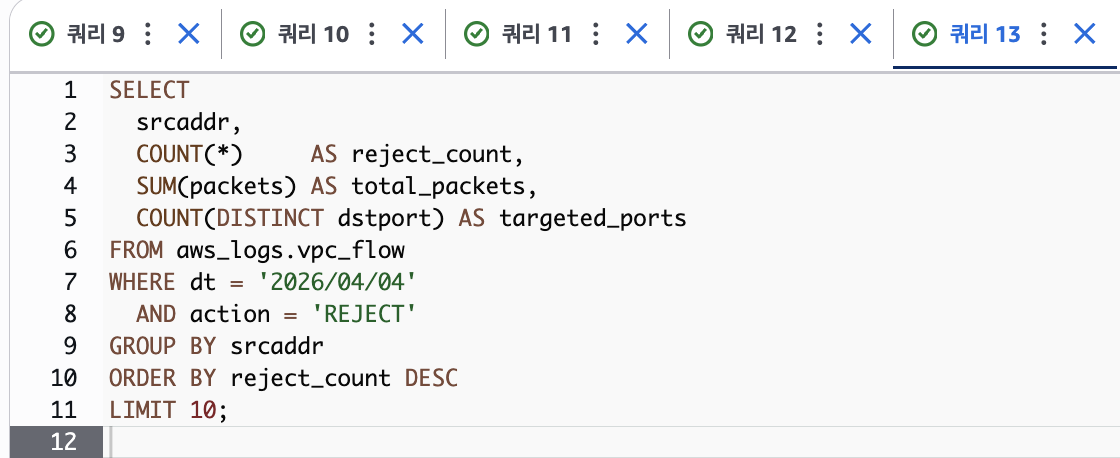
Task: Close the 쿼리 10 tab
Action: pos(412,34)
